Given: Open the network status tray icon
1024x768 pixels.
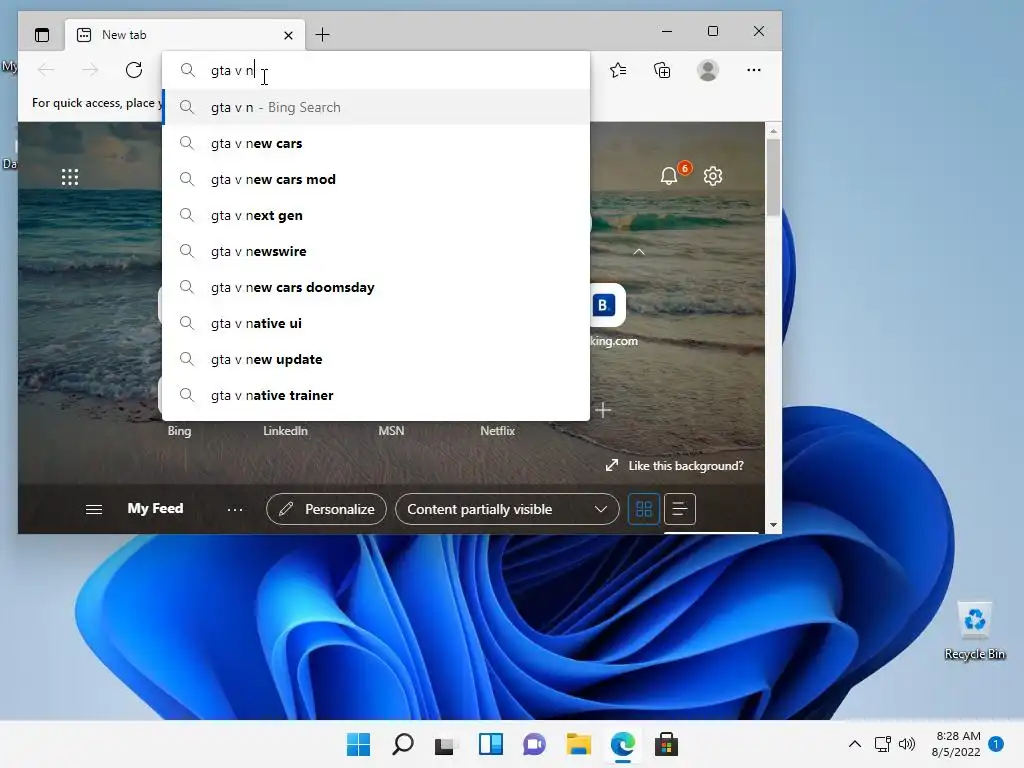Looking at the screenshot, I should tap(882, 744).
